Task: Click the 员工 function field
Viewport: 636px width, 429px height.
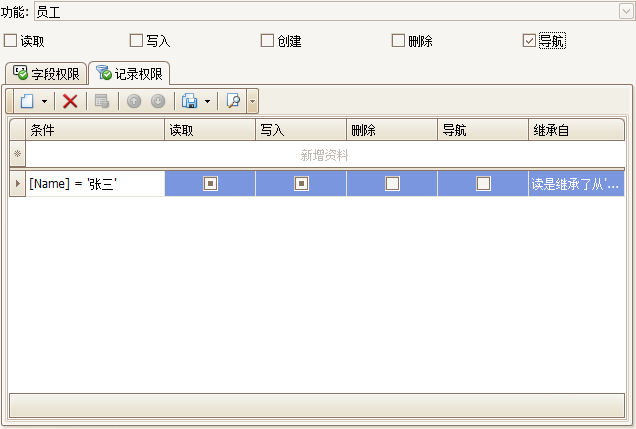Action: click(327, 11)
